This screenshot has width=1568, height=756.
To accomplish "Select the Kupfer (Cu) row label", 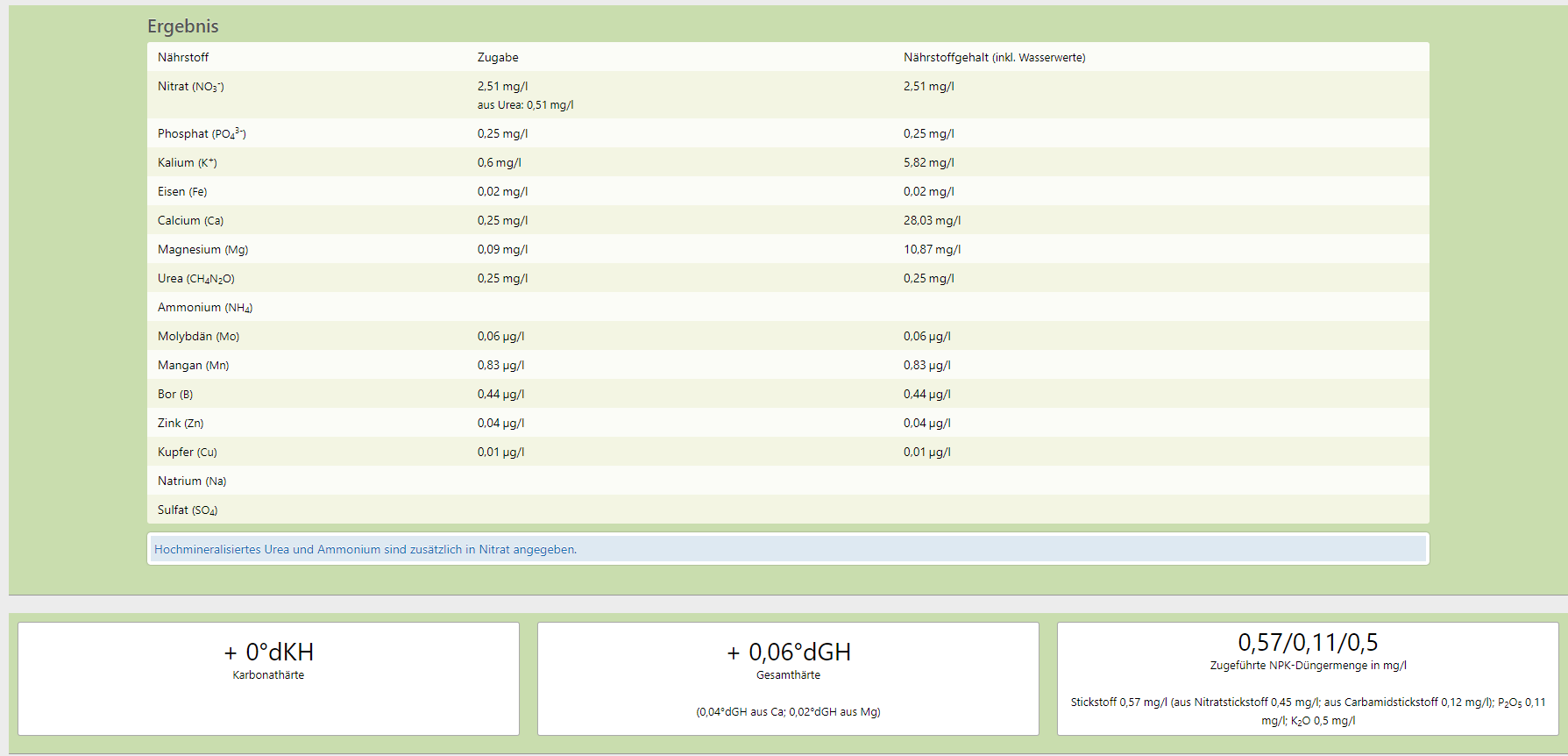I will pyautogui.click(x=188, y=452).
